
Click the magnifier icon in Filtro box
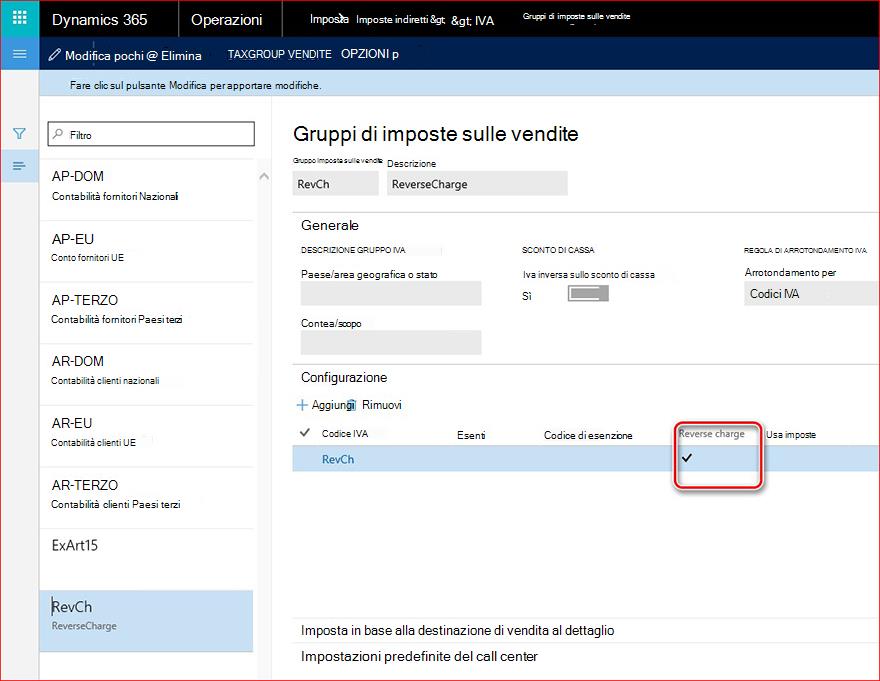(x=58, y=134)
